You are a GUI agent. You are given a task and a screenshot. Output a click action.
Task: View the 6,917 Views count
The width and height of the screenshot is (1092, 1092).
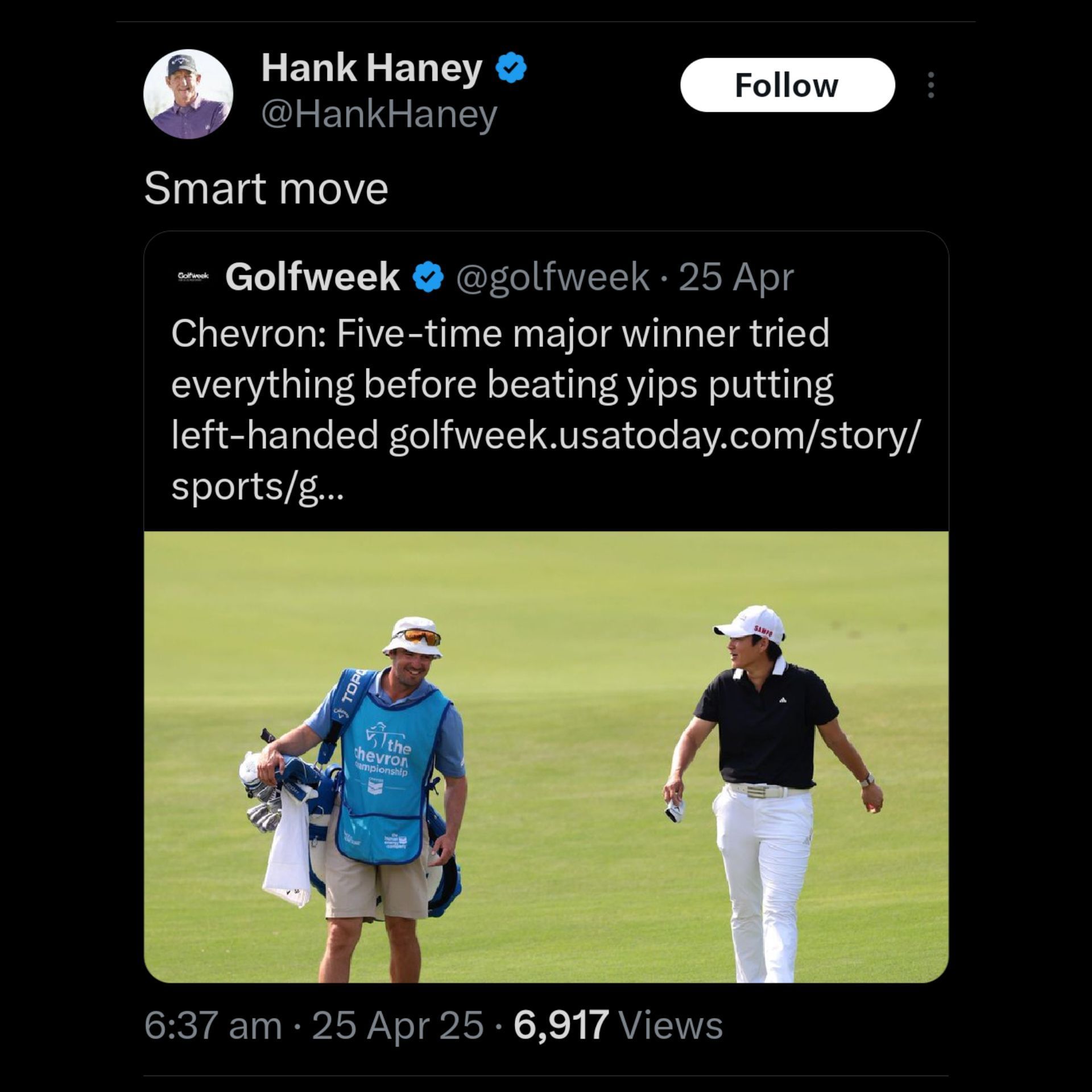(x=618, y=1025)
